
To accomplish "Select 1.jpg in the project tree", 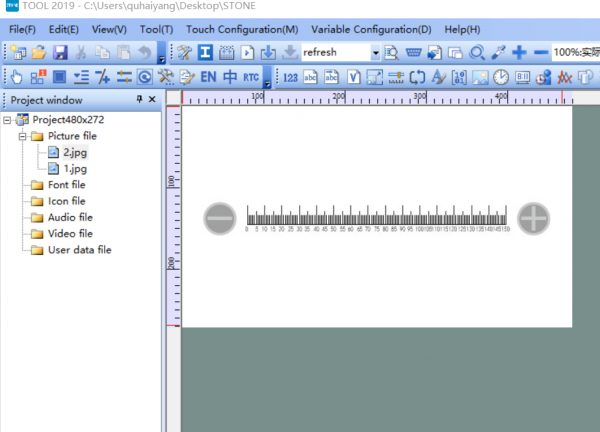I will pyautogui.click(x=75, y=169).
